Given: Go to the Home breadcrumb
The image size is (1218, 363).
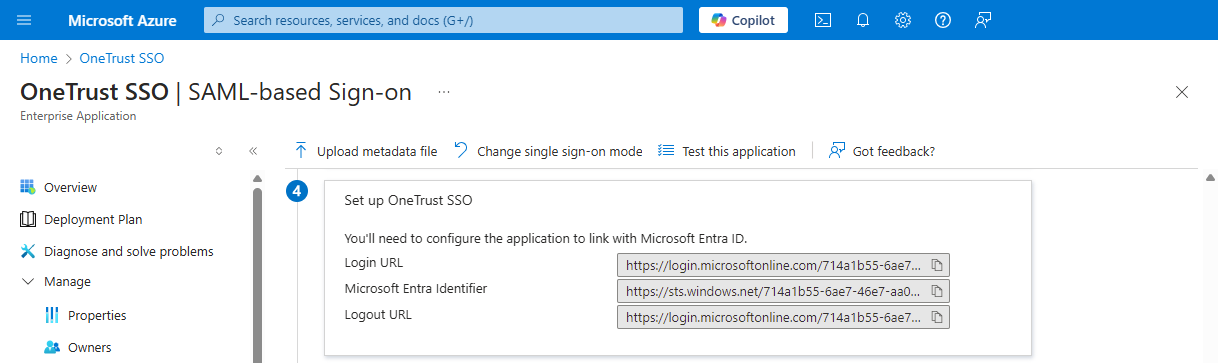Looking at the screenshot, I should (x=39, y=58).
